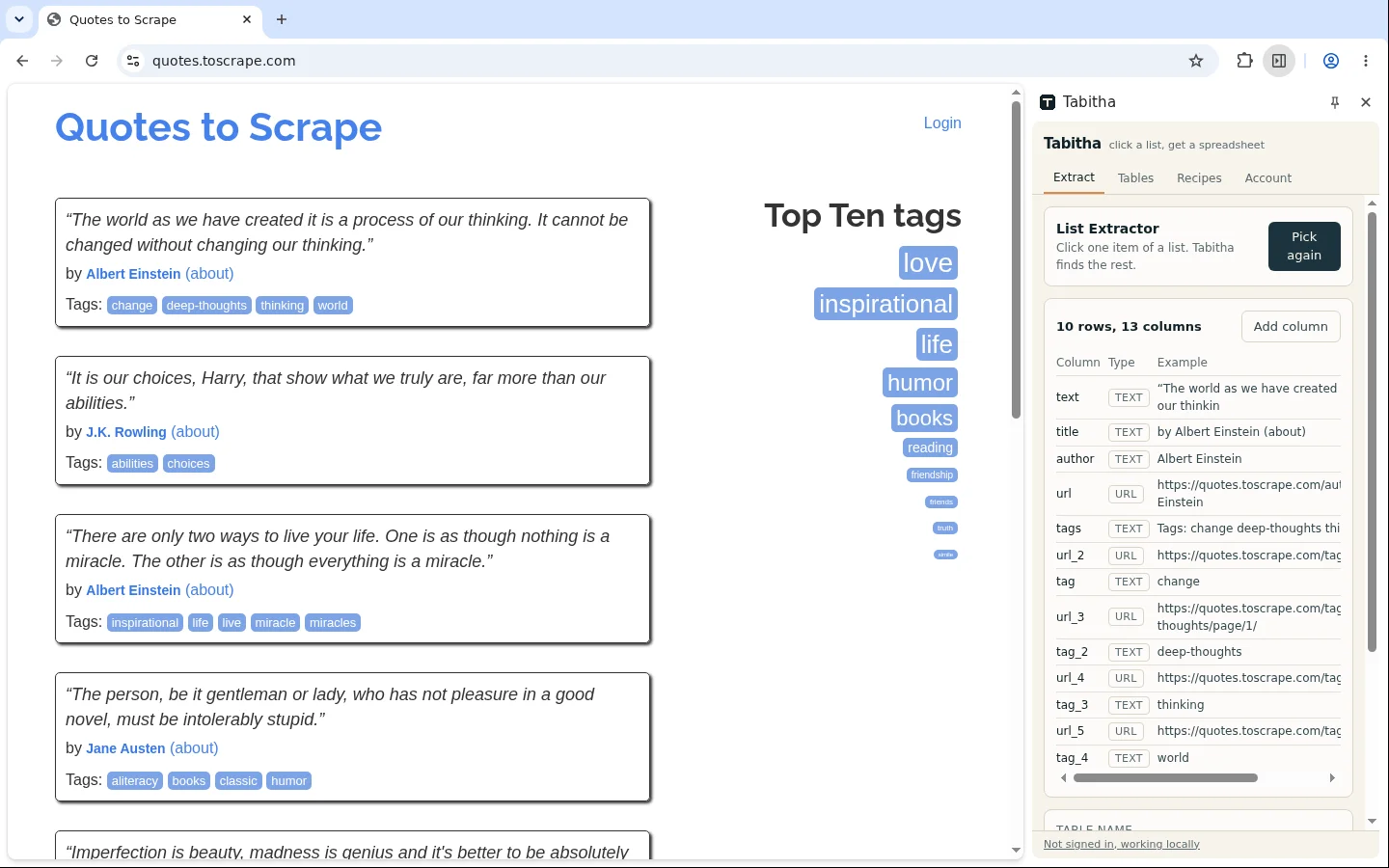
Task: Open the Extensions puzzle icon
Action: tap(1244, 61)
